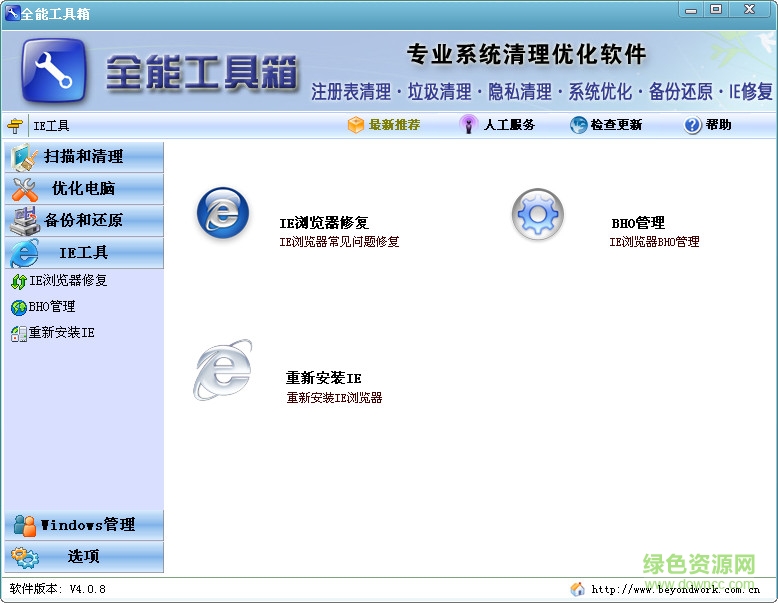The height and width of the screenshot is (603, 778).
Task: Click the crossed tools icon on 优化电脑
Action: tap(24, 189)
